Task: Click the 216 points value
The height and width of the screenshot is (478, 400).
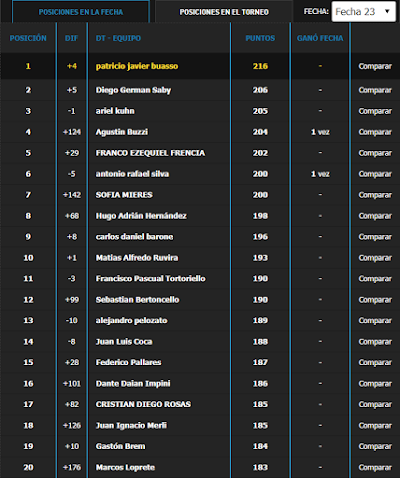Action: click(260, 66)
